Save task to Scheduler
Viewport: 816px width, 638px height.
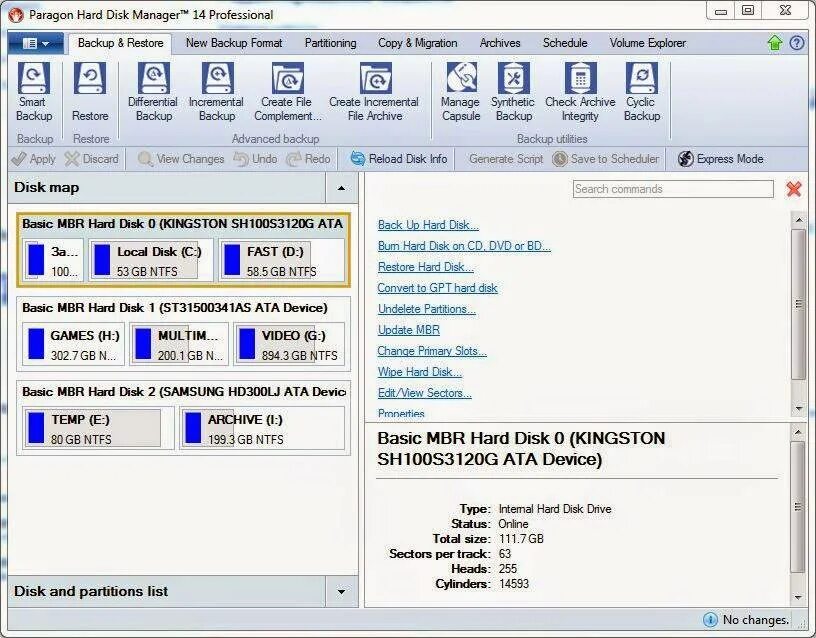pyautogui.click(x=606, y=159)
